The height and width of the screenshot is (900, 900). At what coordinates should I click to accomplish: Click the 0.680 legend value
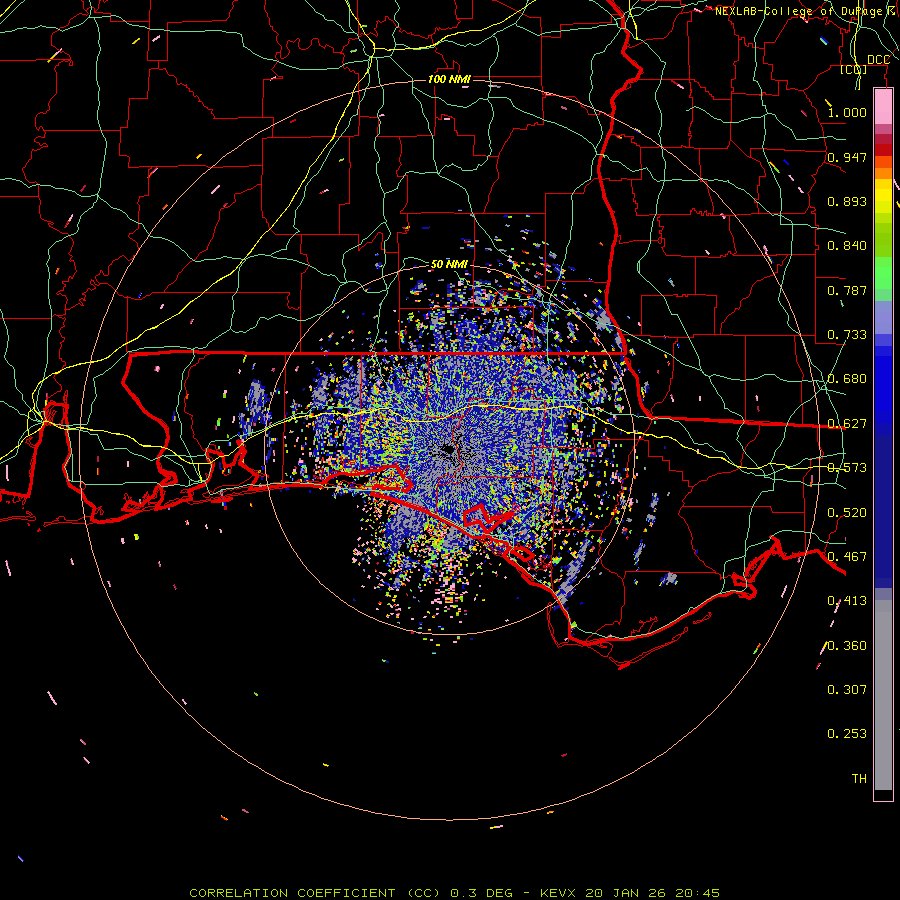[x=847, y=379]
